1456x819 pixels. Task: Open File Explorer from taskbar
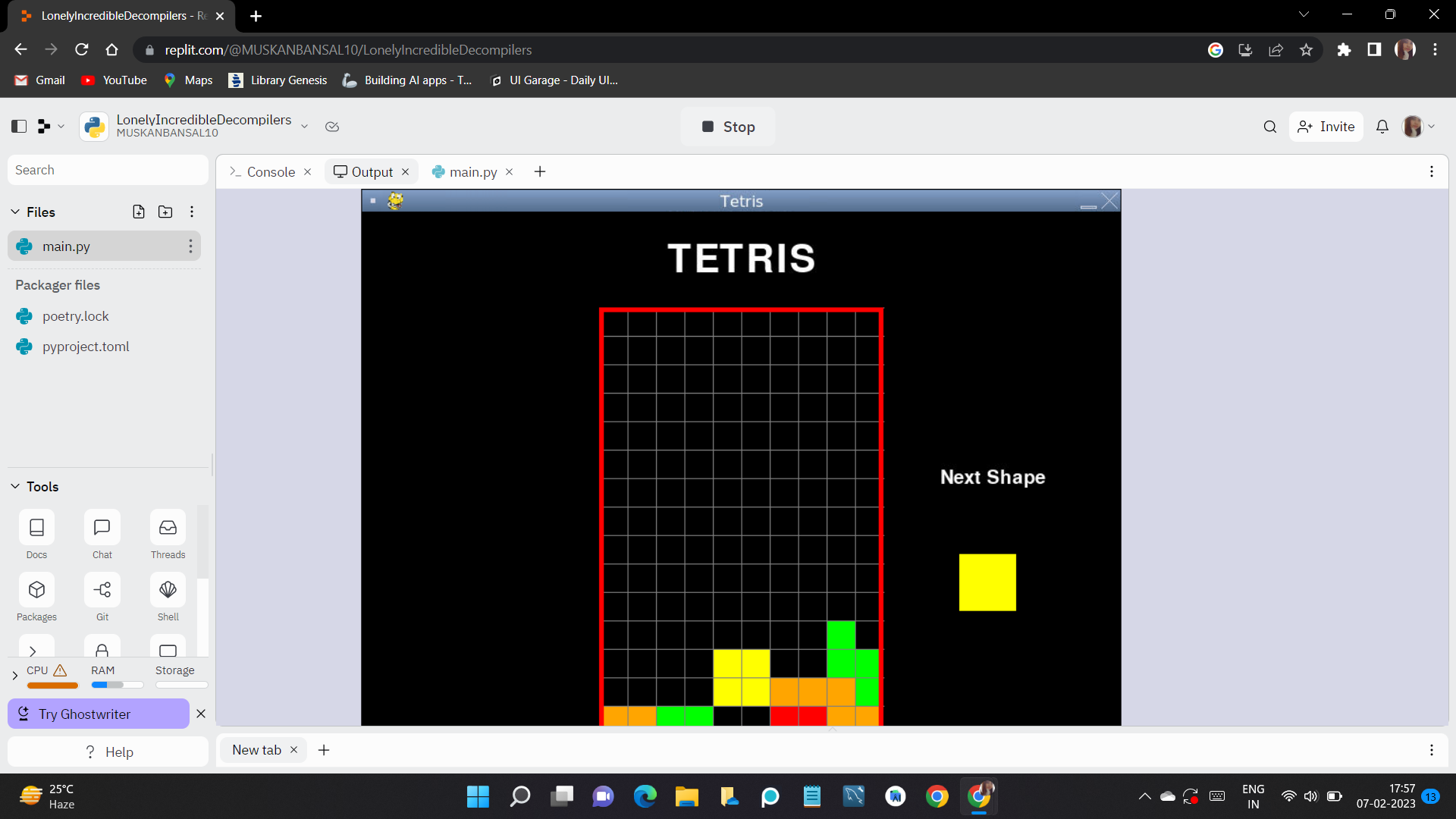click(686, 796)
